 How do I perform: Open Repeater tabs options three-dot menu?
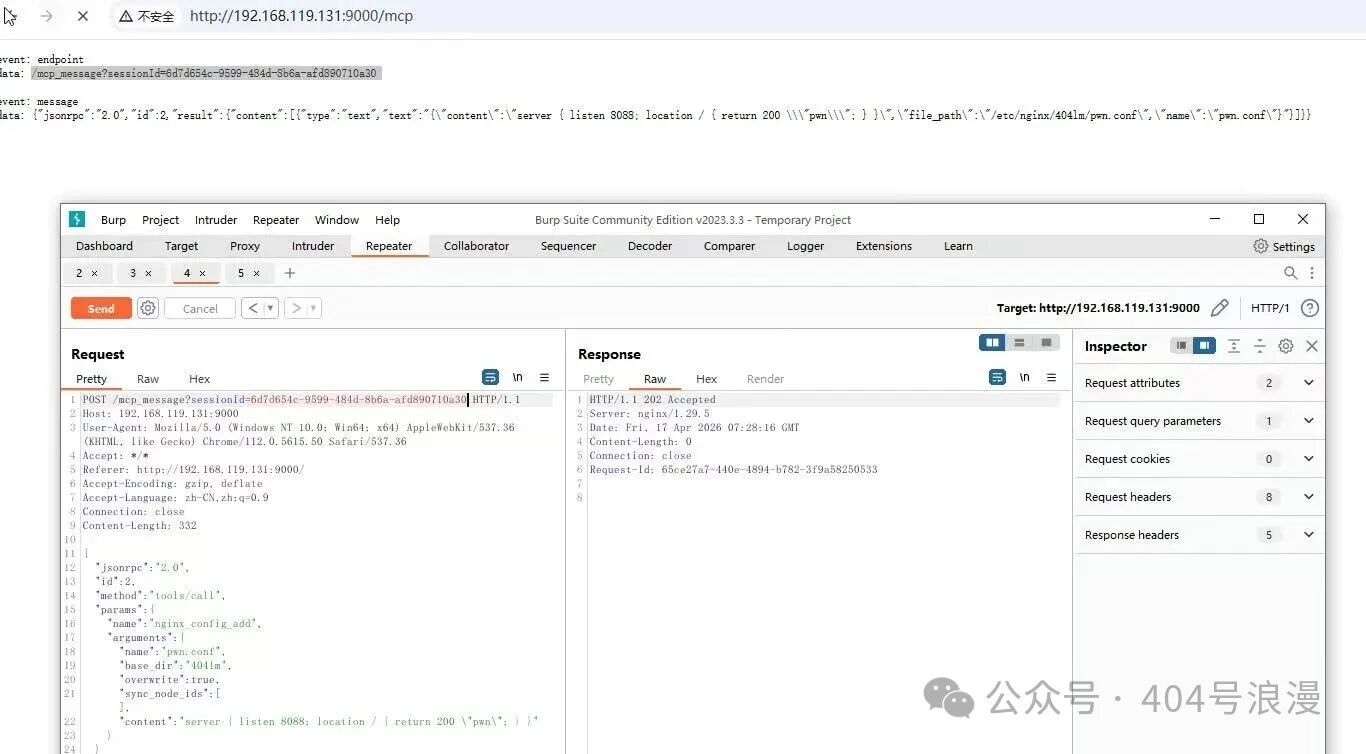(x=1312, y=273)
